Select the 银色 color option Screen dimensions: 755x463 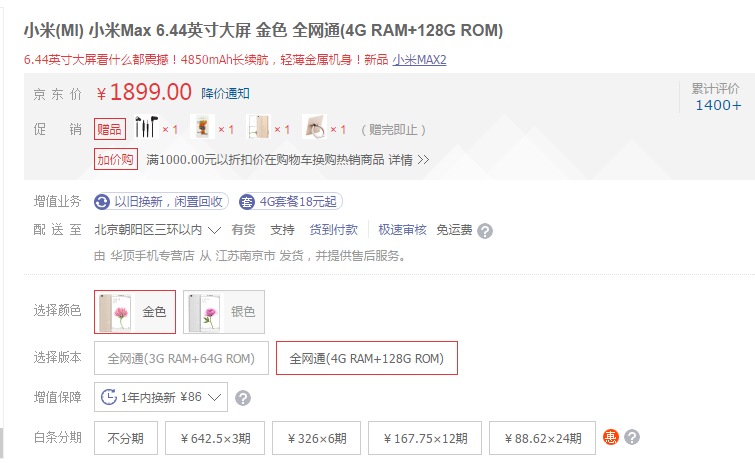point(224,312)
